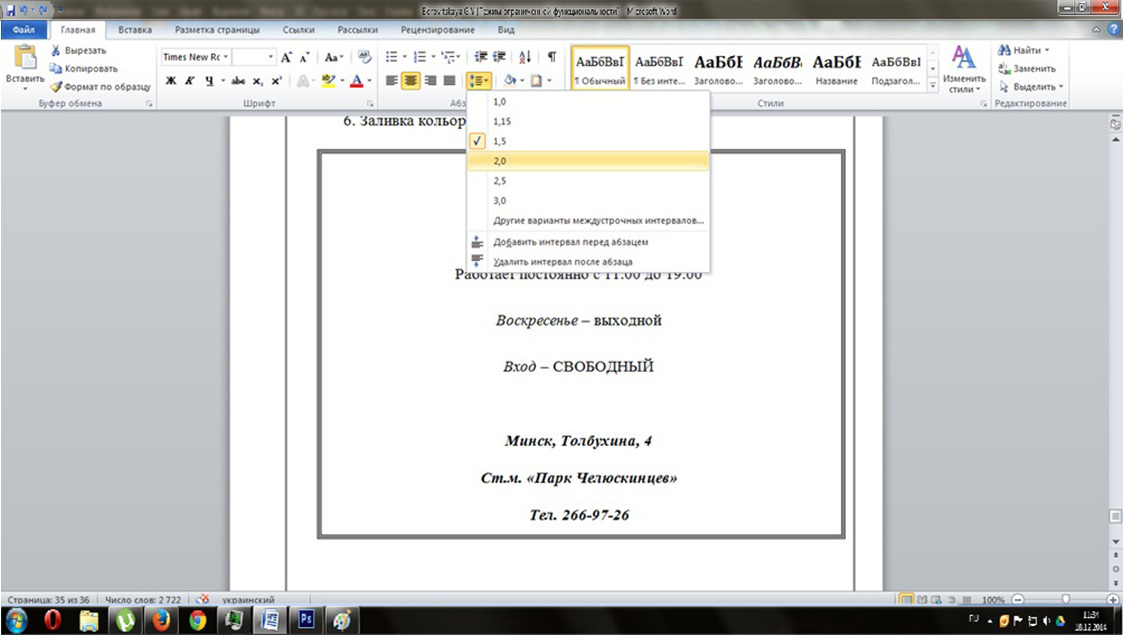Click the Заменить (Replace) button
Viewport: 1123px width, 636px height.
point(1034,68)
